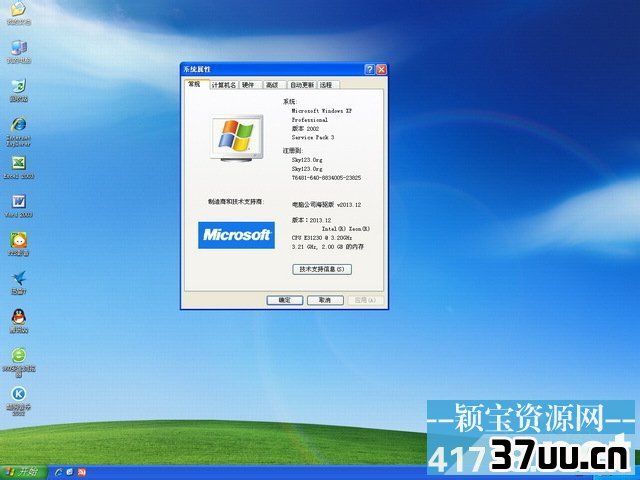Viewport: 640px width, 480px height.
Task: Click the QQ penguin desktop icon
Action: (x=19, y=321)
